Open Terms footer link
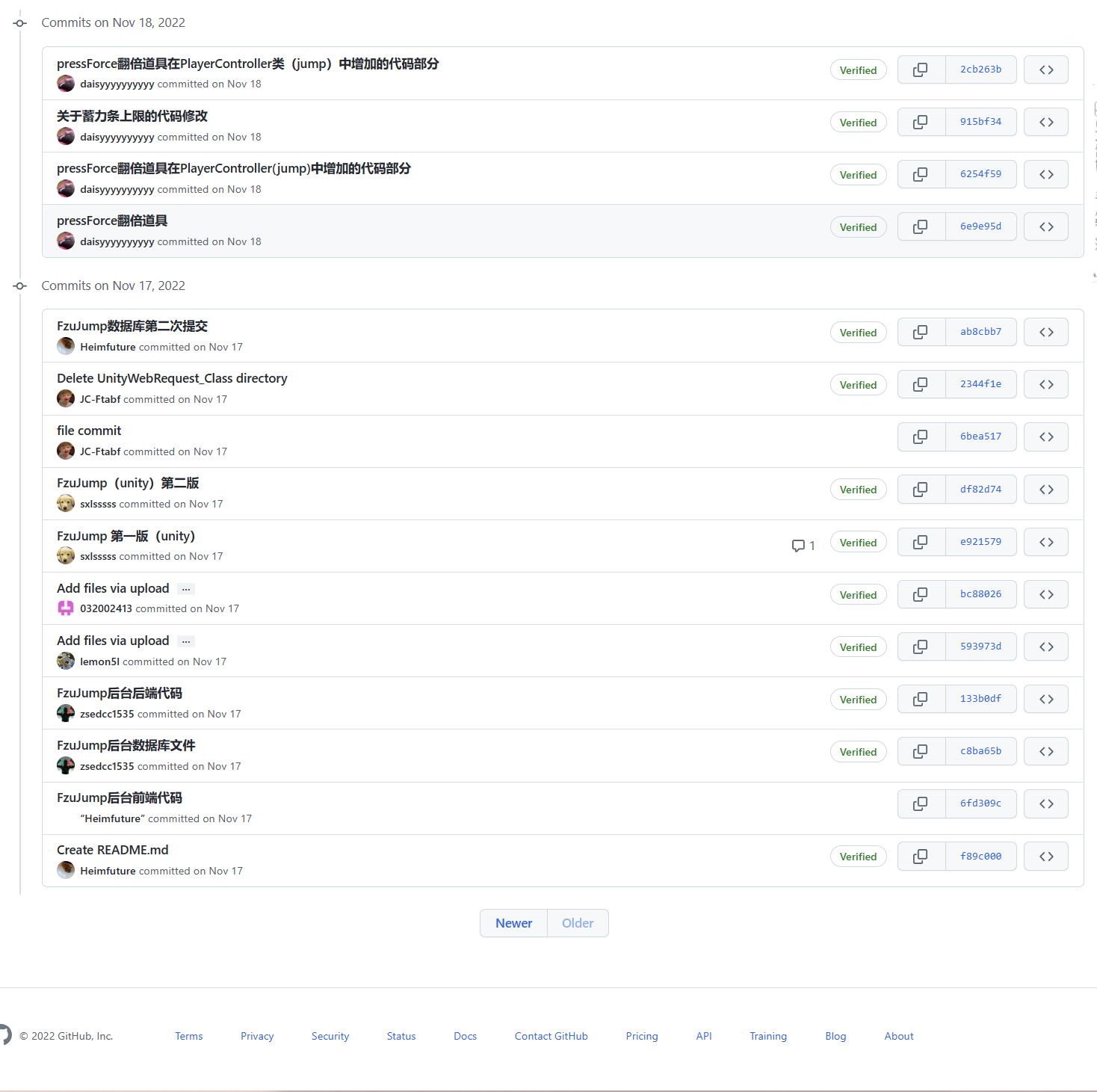 coord(189,1036)
